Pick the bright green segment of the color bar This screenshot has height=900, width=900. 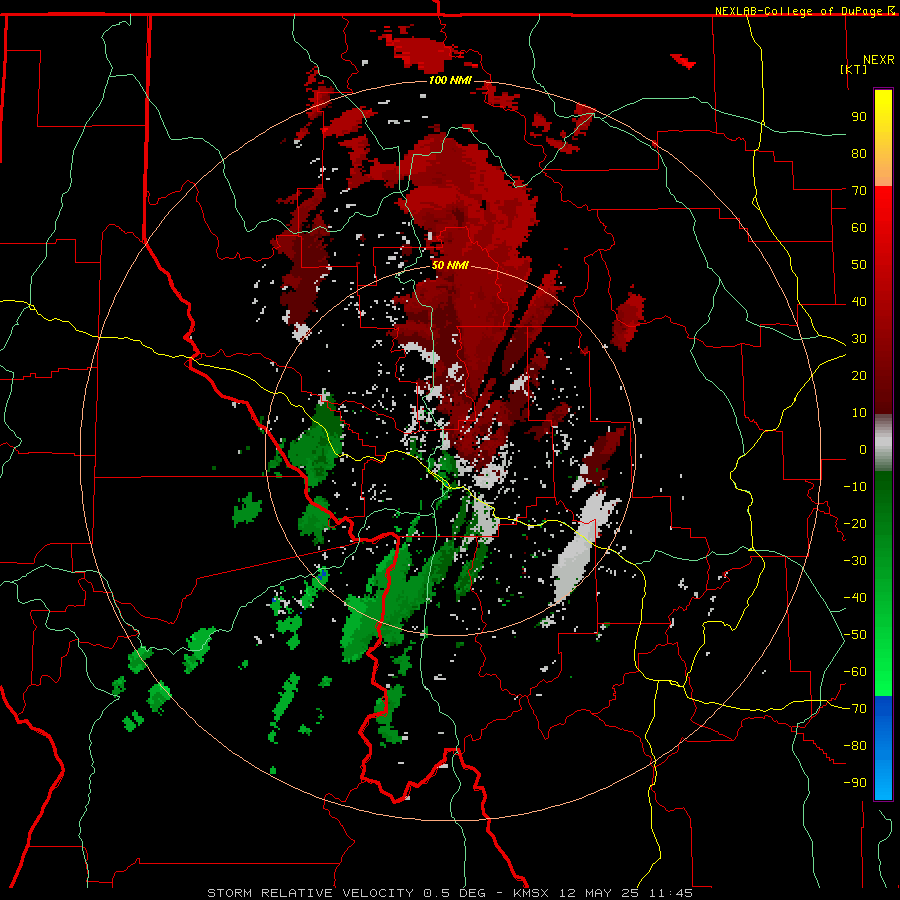pyautogui.click(x=883, y=649)
